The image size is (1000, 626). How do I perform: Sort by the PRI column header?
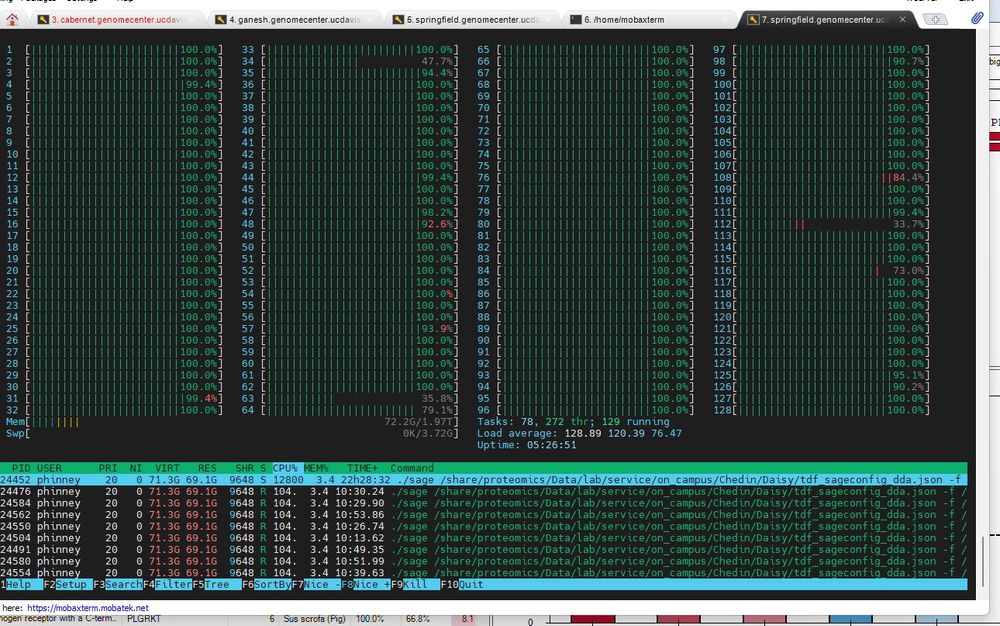pyautogui.click(x=108, y=468)
